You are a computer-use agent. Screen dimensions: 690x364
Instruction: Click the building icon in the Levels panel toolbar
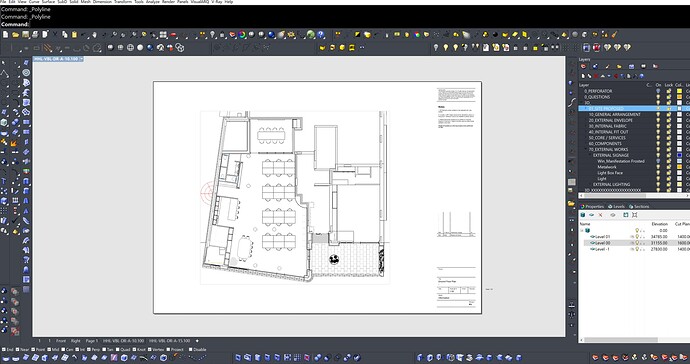pyautogui.click(x=583, y=215)
